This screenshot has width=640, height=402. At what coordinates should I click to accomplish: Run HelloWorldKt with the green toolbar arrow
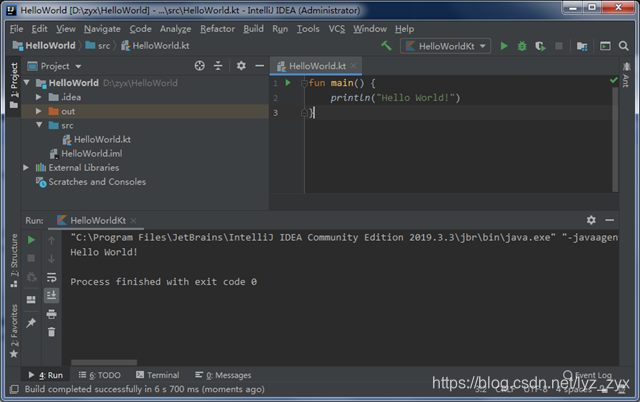(x=504, y=46)
